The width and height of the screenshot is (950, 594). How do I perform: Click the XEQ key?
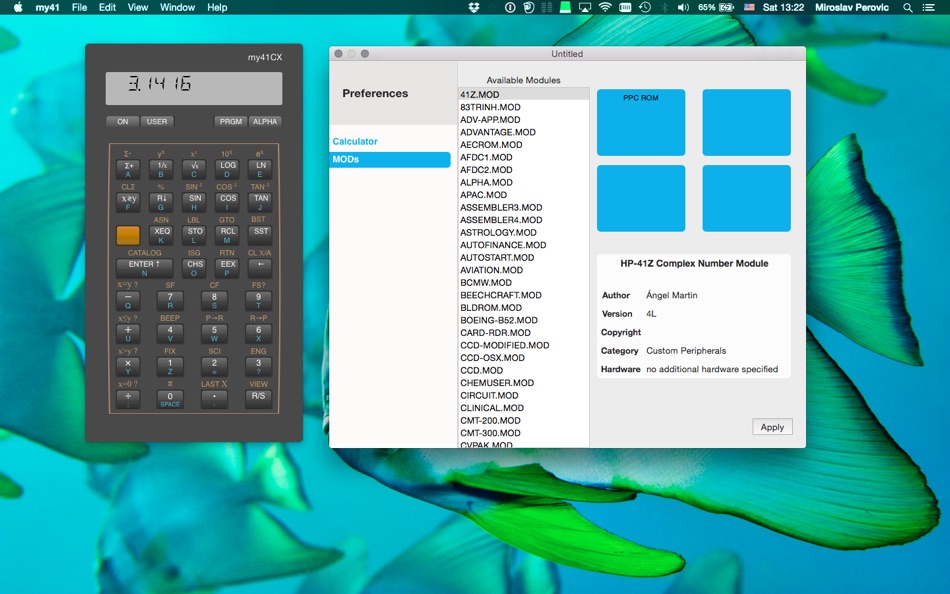coord(162,235)
